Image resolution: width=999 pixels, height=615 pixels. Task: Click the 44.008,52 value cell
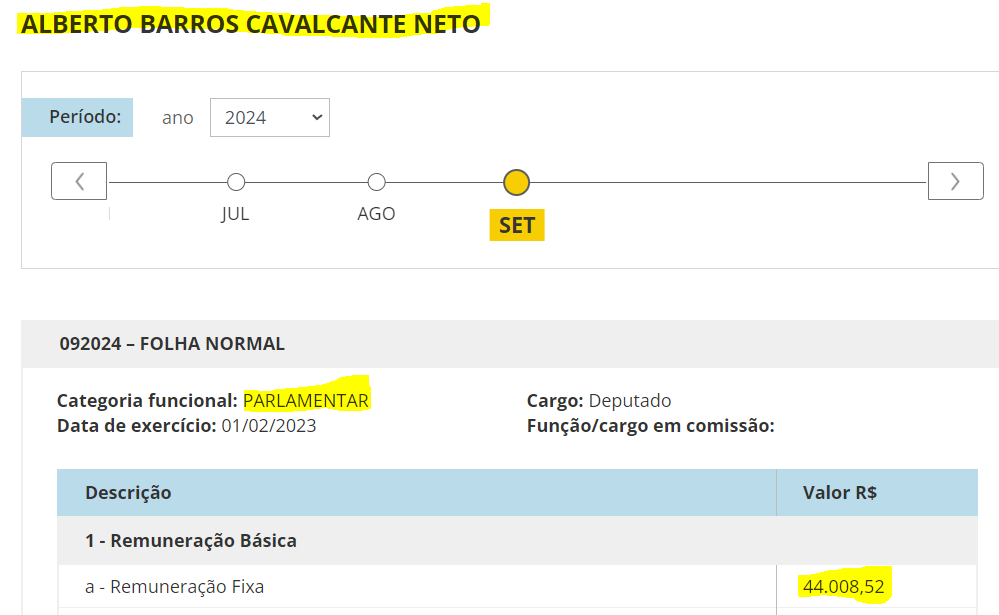click(x=843, y=587)
